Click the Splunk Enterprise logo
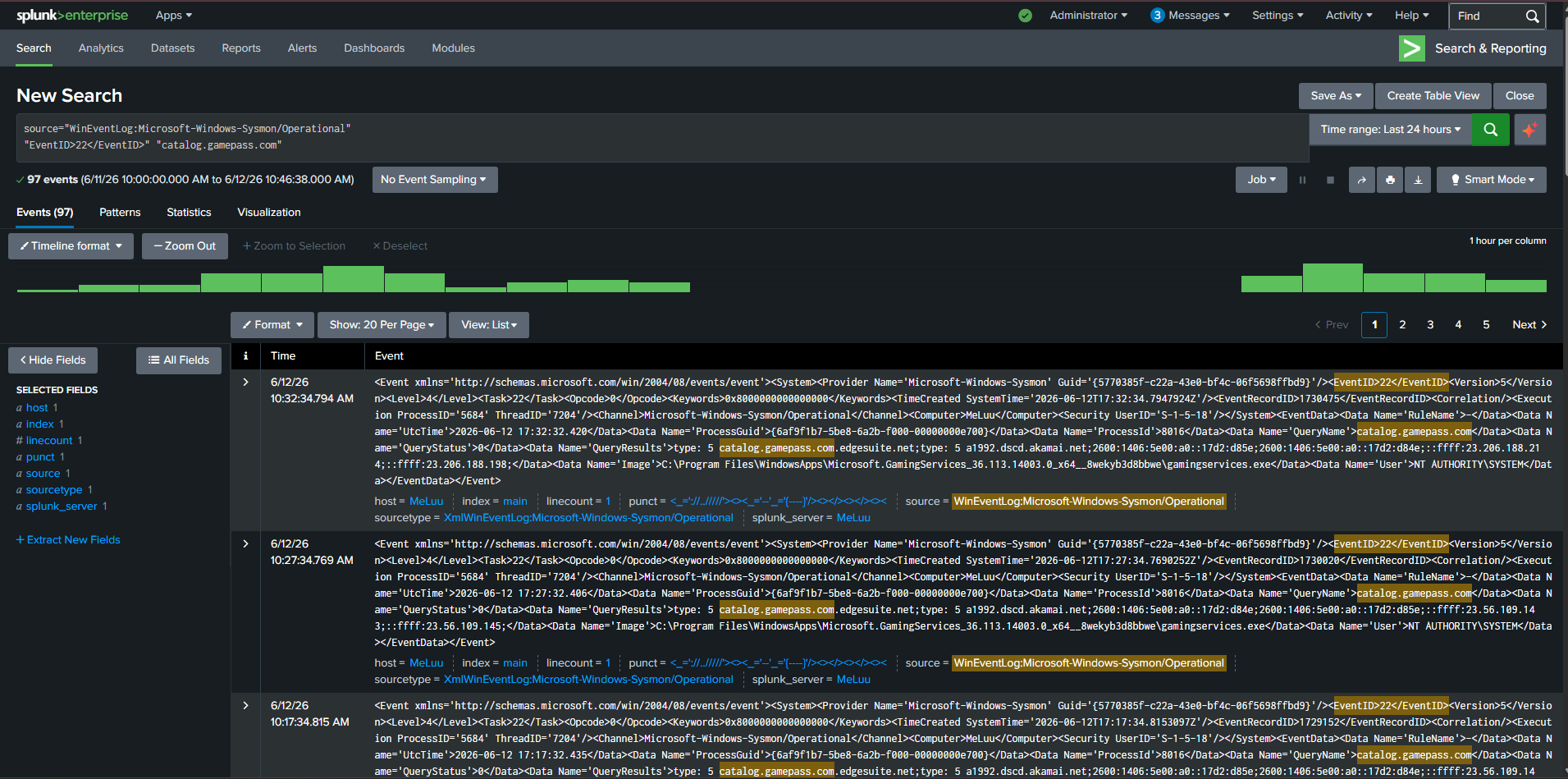The height and width of the screenshot is (779, 1568). click(72, 16)
